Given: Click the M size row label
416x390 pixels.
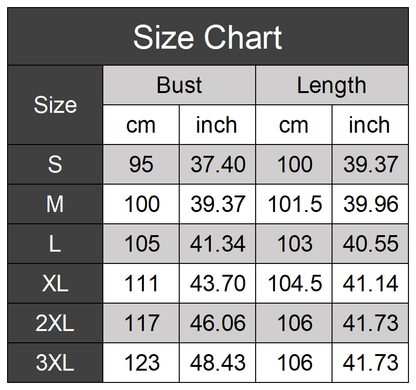Looking at the screenshot, I should (55, 204).
